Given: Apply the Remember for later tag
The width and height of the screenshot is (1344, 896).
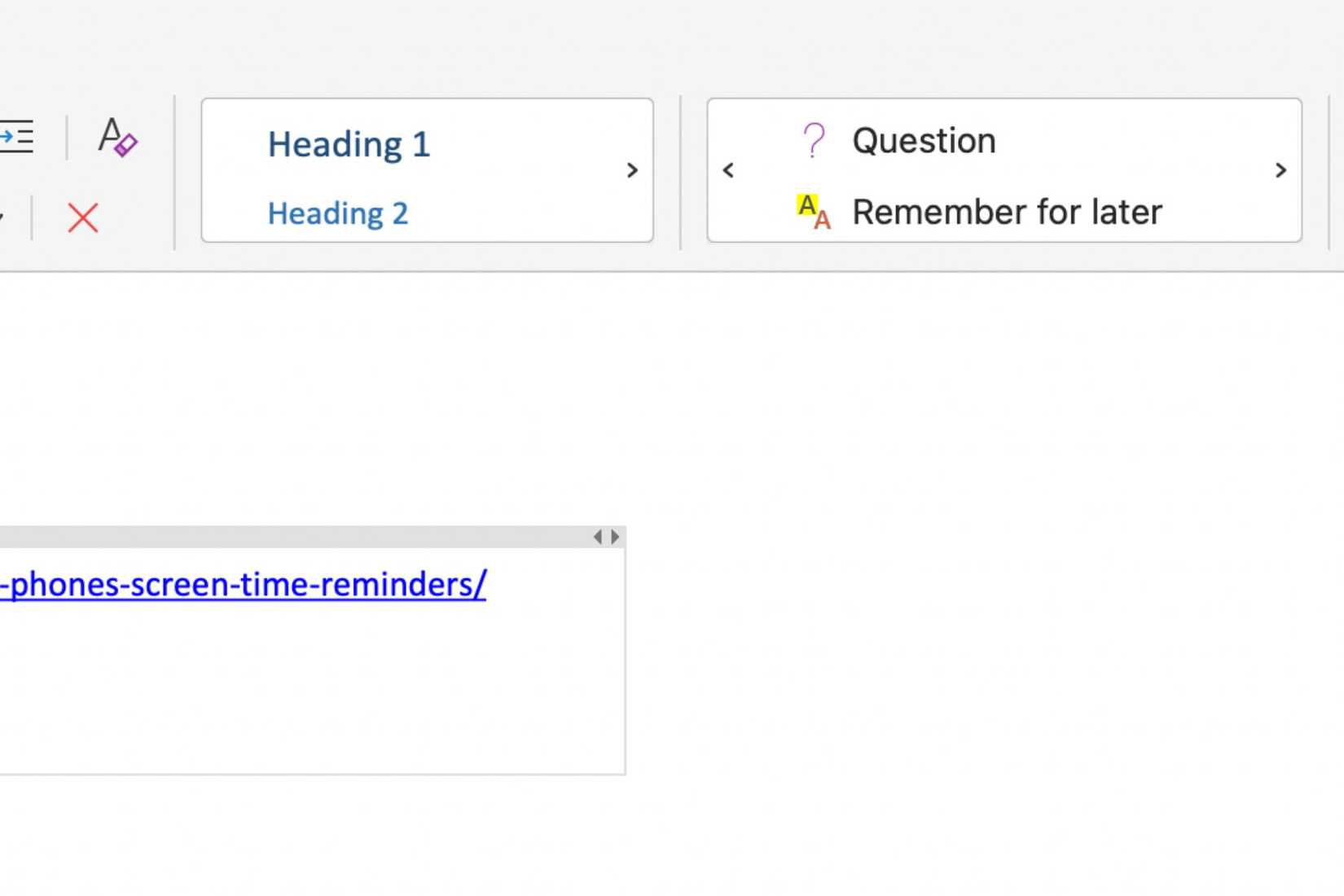Looking at the screenshot, I should [1007, 213].
